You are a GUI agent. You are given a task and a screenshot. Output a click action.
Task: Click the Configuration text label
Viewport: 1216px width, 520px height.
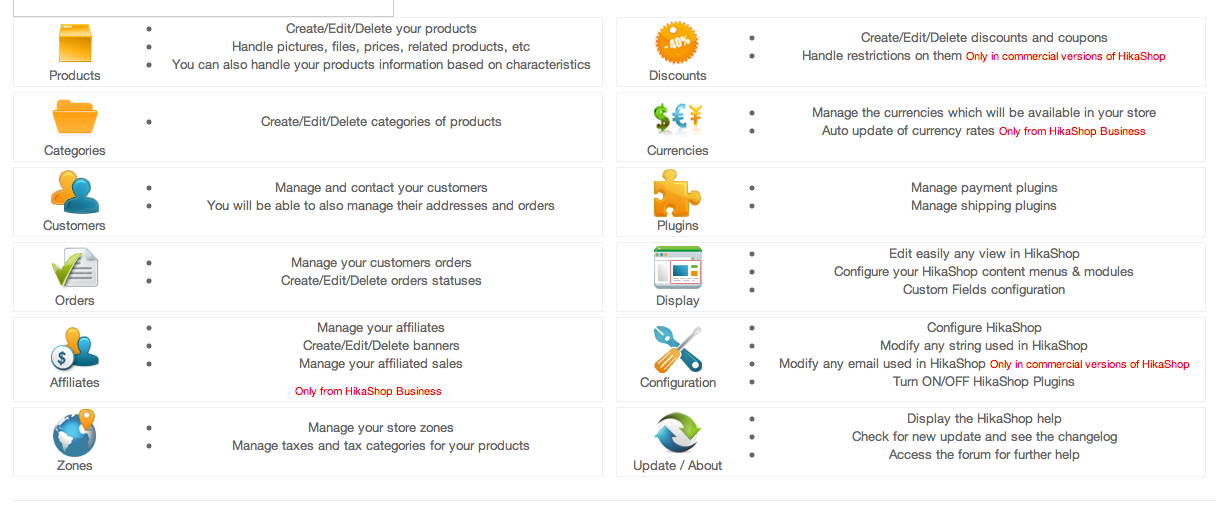(x=678, y=383)
